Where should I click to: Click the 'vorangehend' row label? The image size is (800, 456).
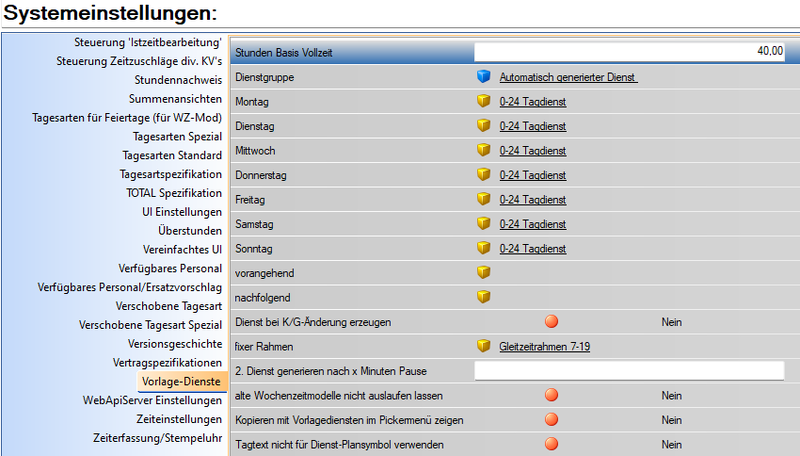(264, 273)
